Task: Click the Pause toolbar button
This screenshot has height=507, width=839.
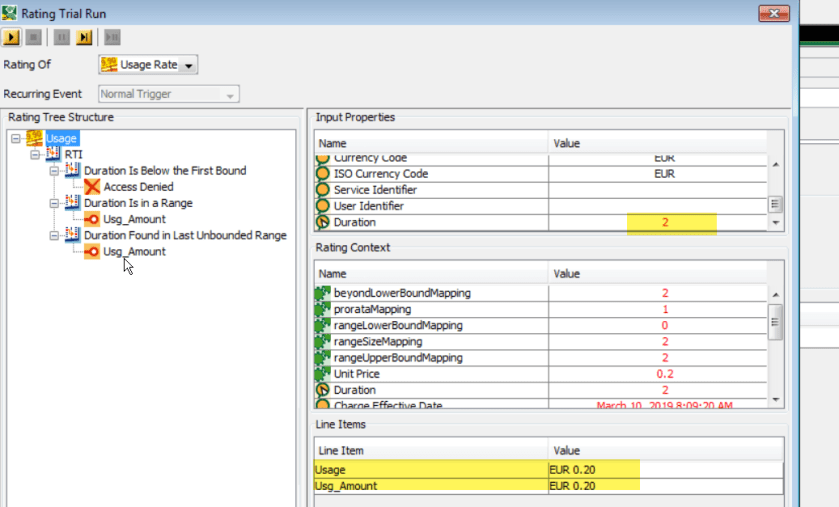Action: tap(62, 37)
